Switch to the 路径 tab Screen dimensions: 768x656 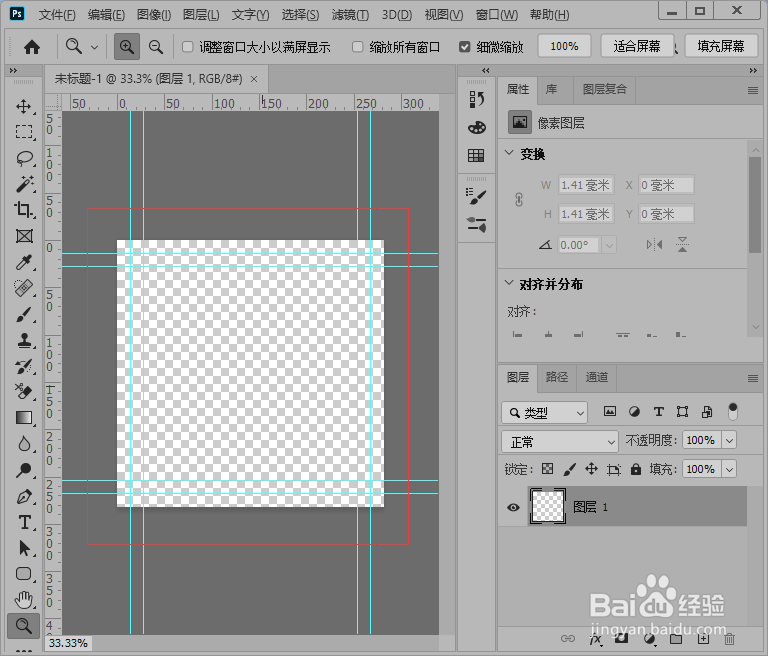coord(557,377)
